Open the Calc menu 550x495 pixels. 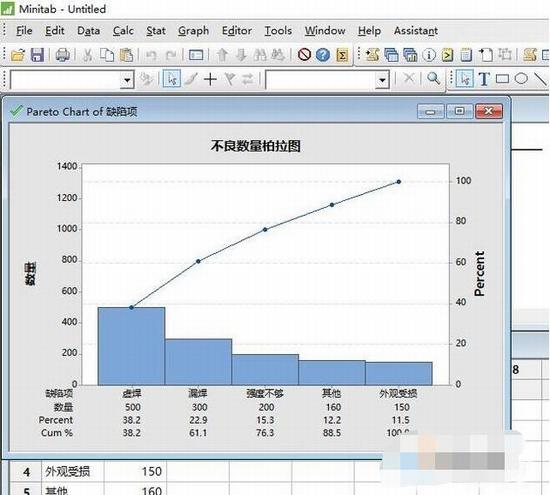click(x=123, y=31)
